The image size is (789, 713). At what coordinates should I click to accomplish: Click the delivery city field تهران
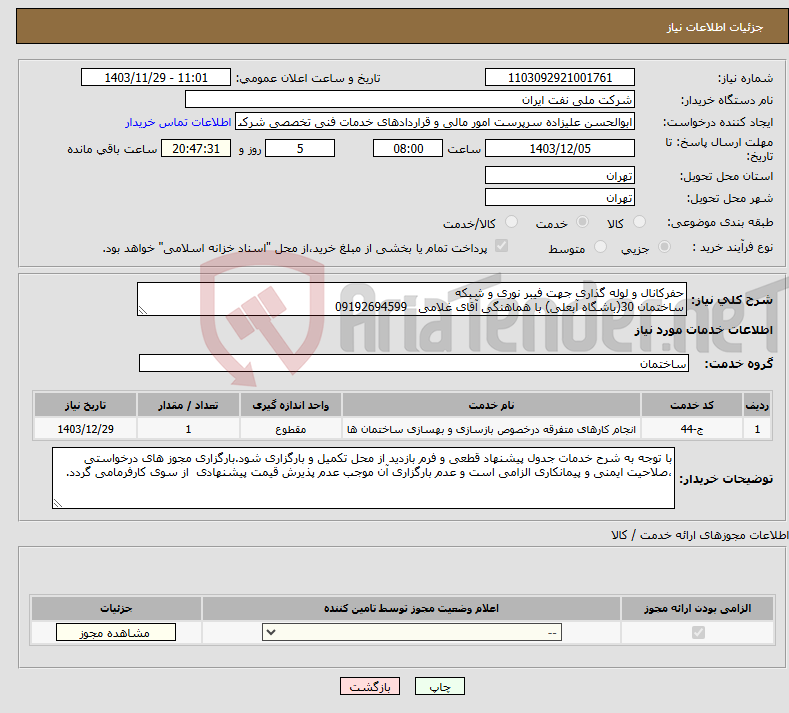tap(560, 197)
